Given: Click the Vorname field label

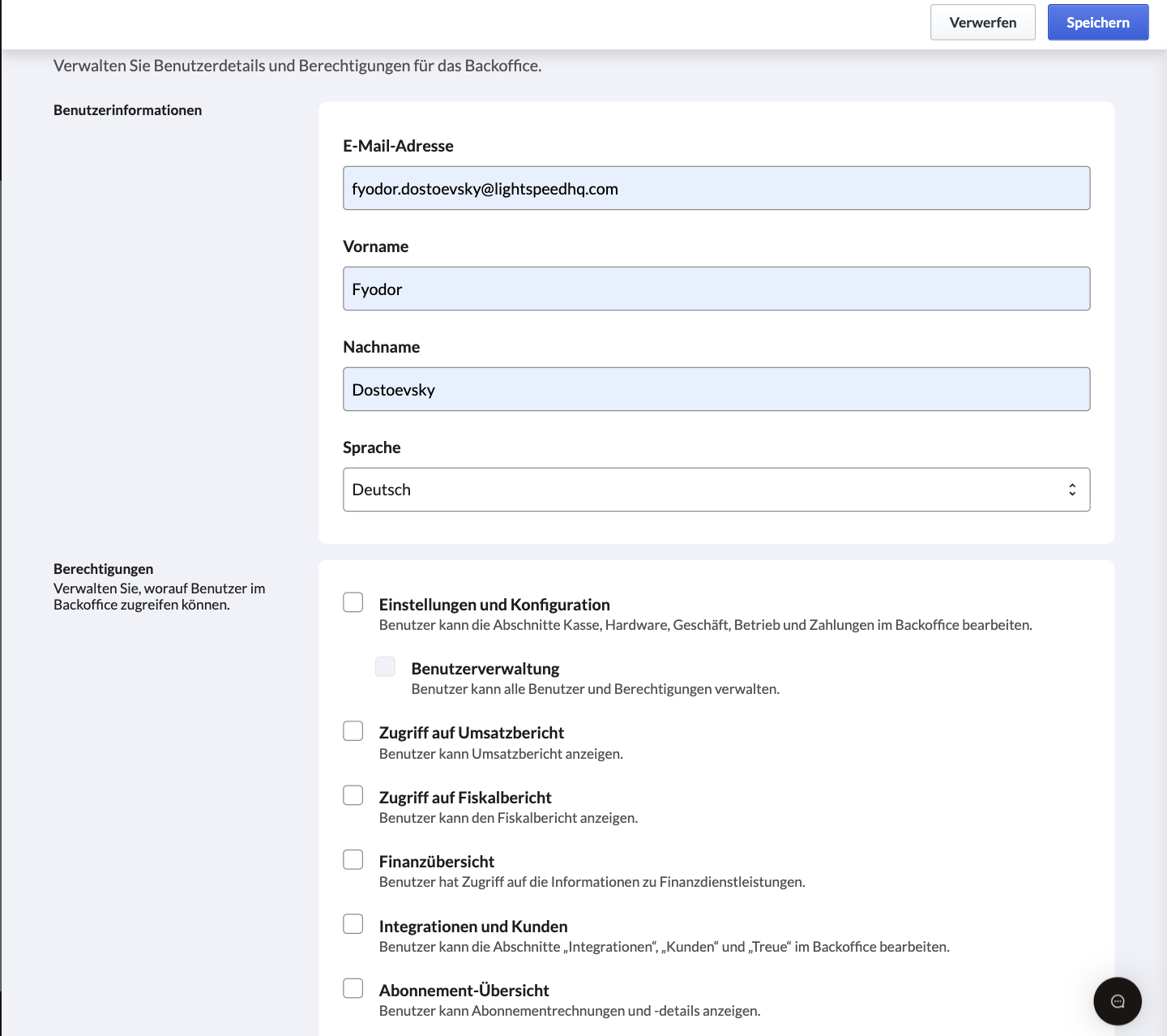Looking at the screenshot, I should point(375,246).
